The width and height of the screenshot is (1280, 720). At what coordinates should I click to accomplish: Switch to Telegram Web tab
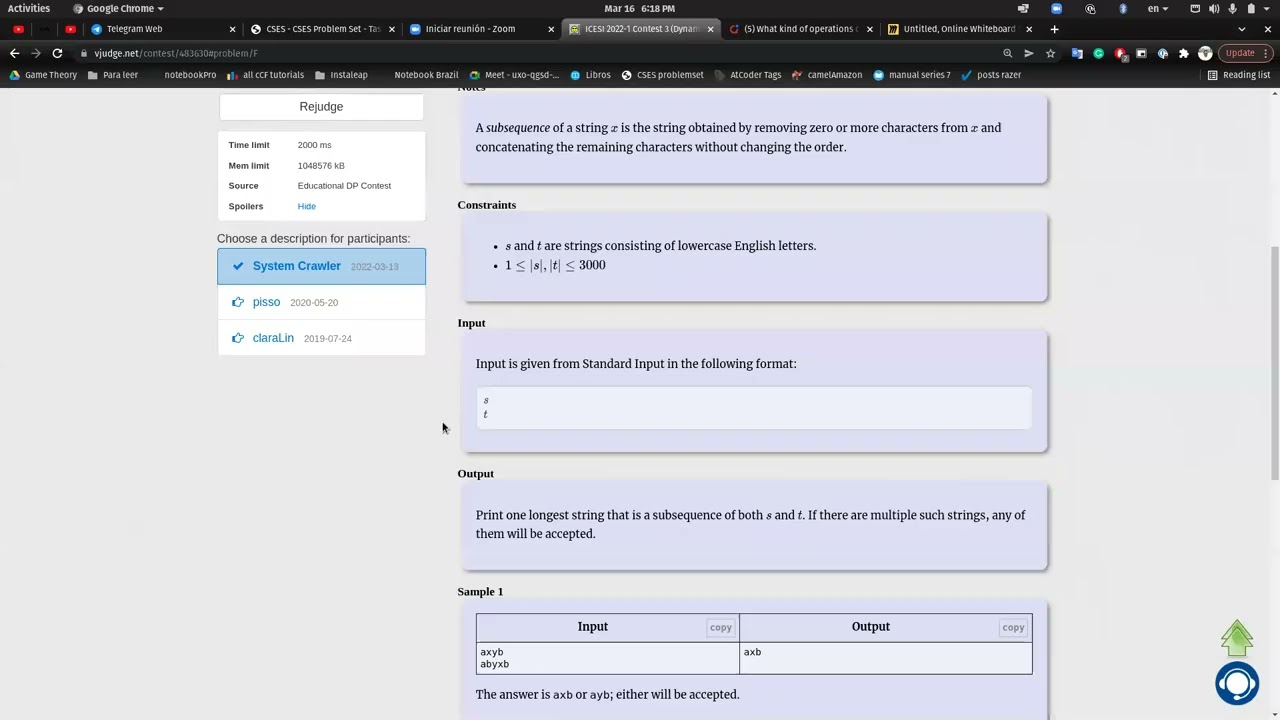coord(162,29)
